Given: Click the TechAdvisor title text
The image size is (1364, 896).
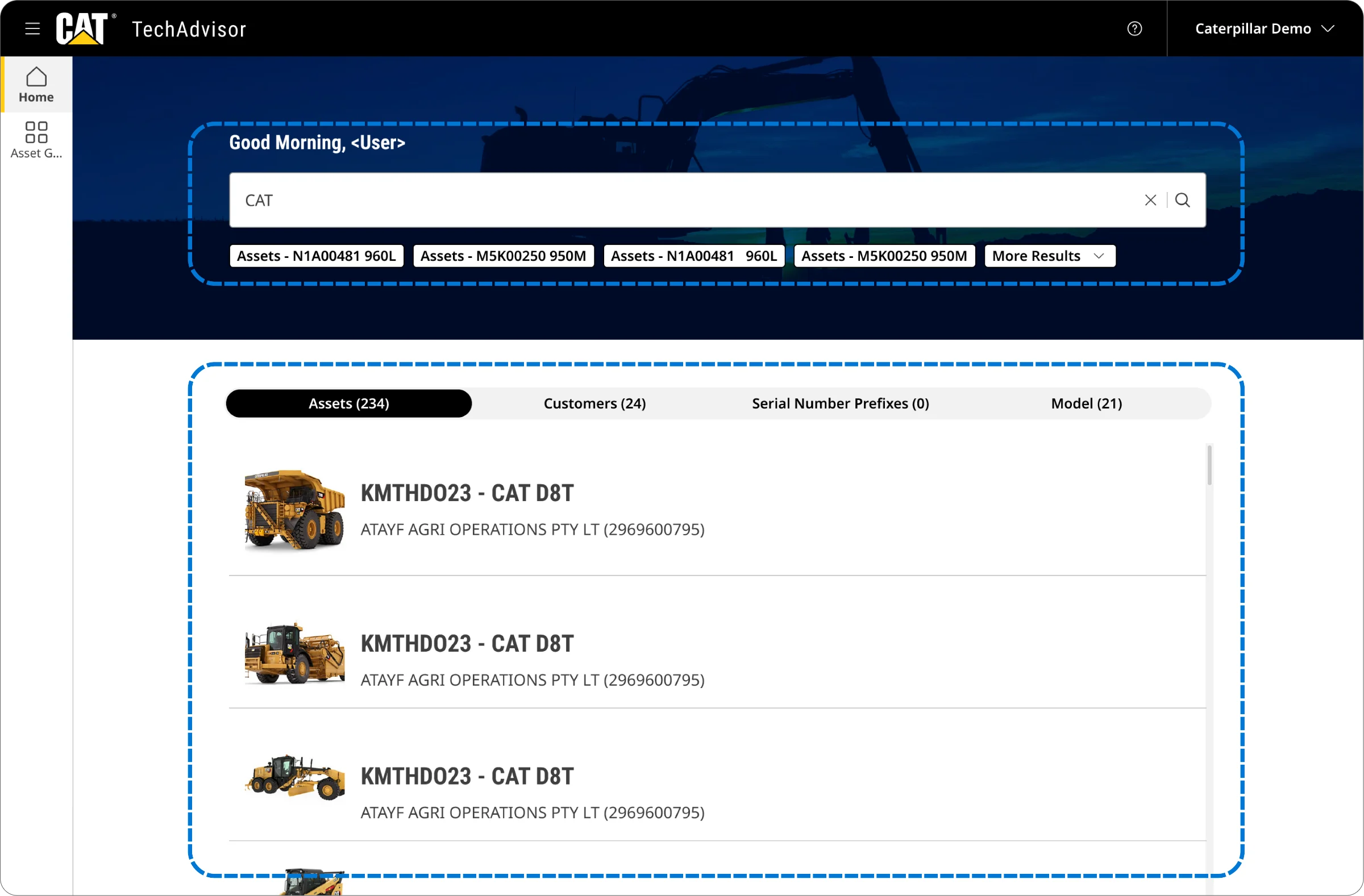Looking at the screenshot, I should click(x=189, y=29).
